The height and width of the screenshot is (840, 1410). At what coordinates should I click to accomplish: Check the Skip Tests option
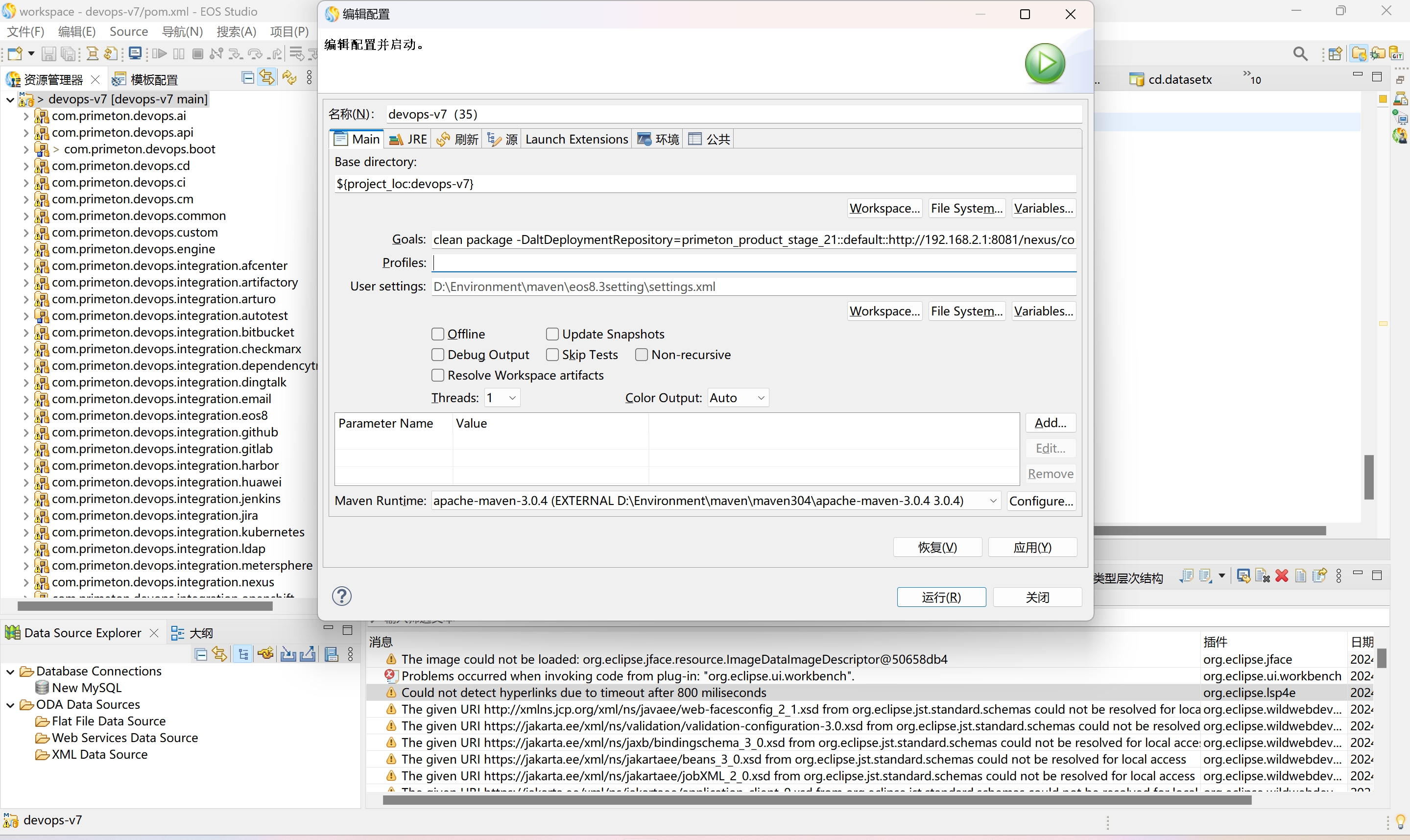click(553, 354)
